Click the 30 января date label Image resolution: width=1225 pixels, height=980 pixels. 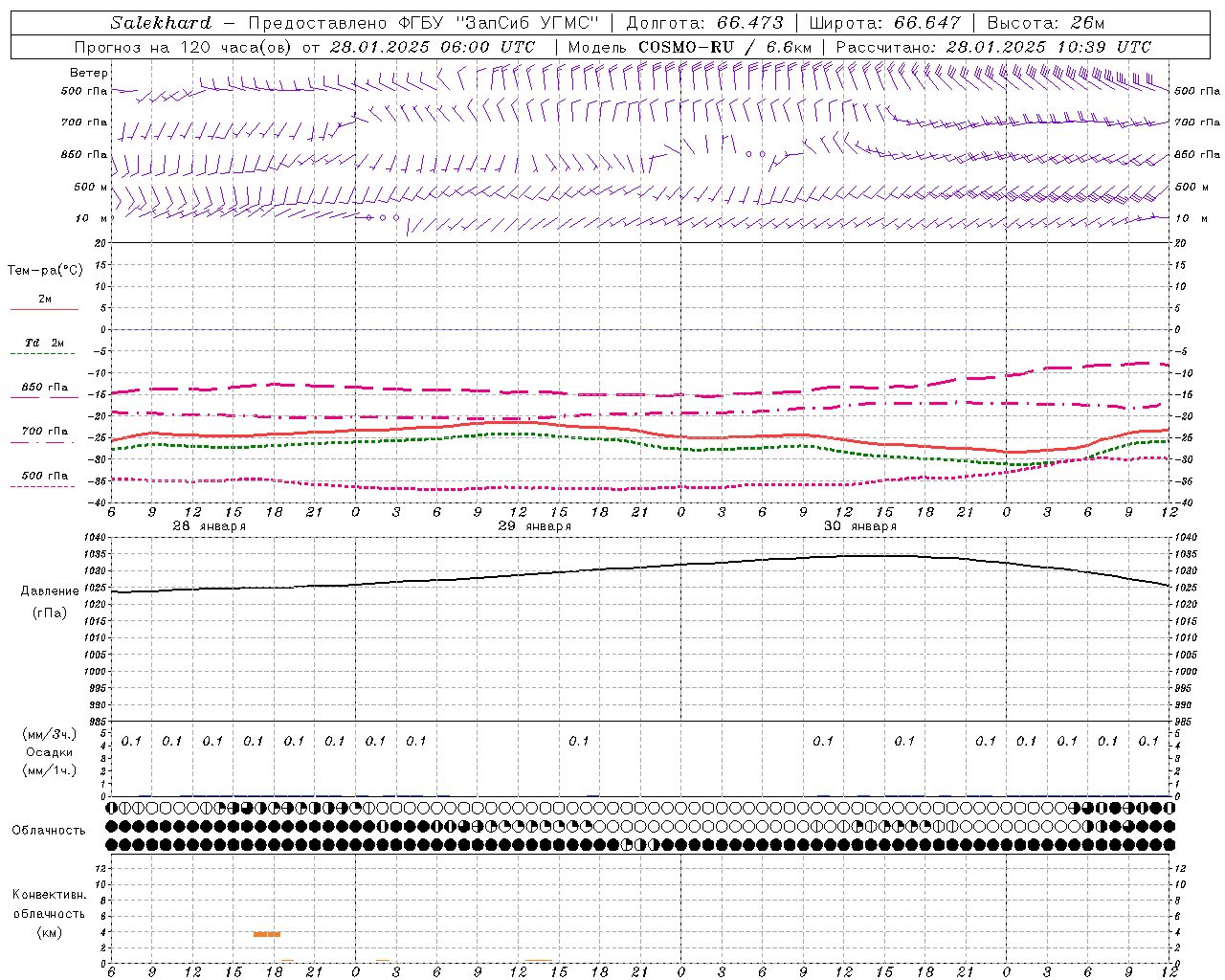[860, 526]
